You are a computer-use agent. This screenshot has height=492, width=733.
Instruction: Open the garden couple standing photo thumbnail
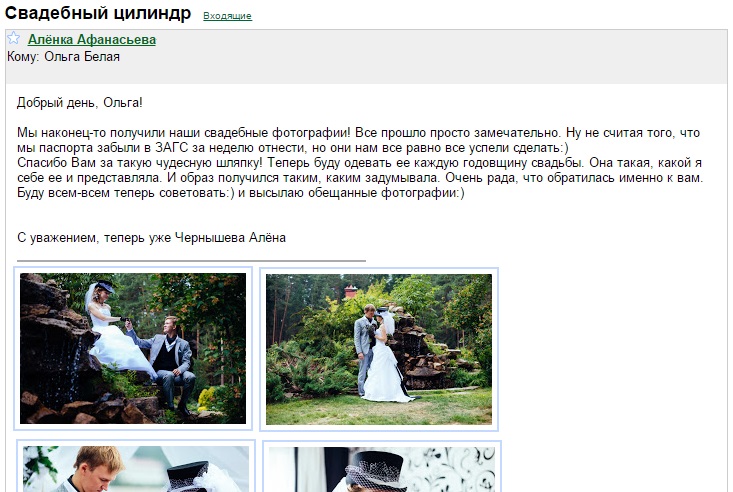[379, 349]
